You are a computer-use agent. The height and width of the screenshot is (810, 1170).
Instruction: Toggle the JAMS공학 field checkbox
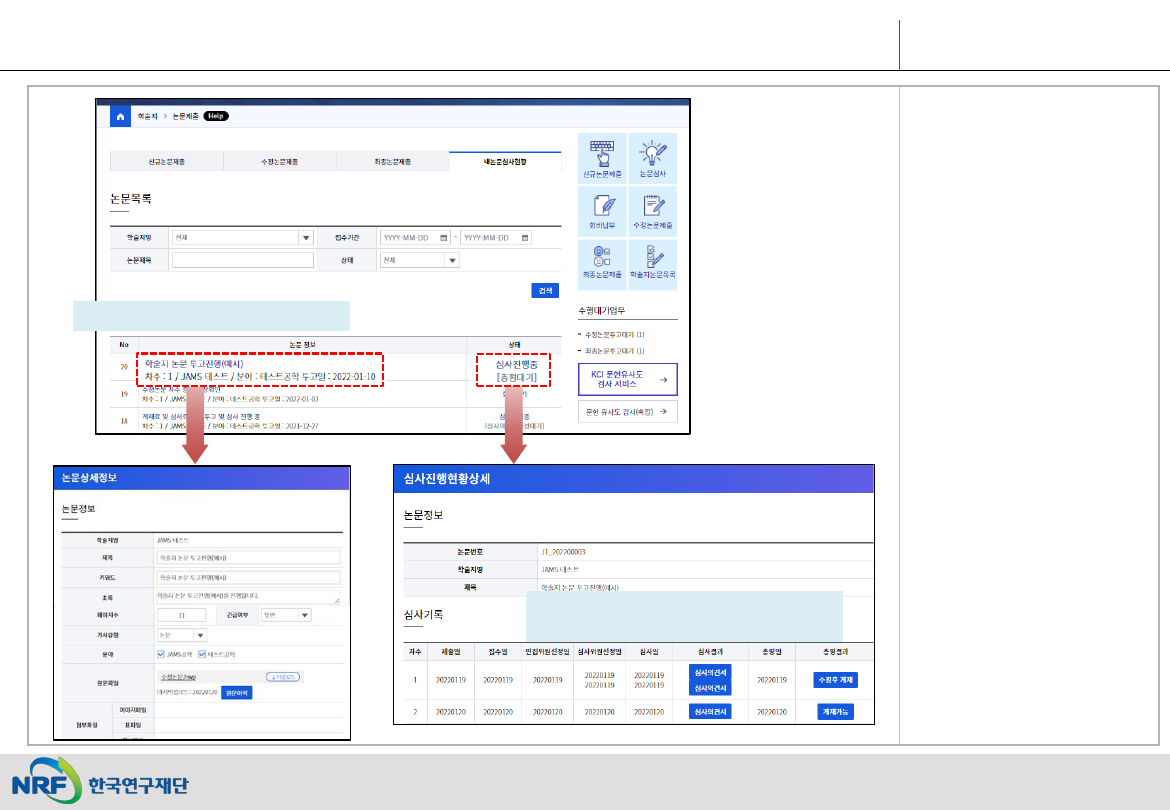162,654
